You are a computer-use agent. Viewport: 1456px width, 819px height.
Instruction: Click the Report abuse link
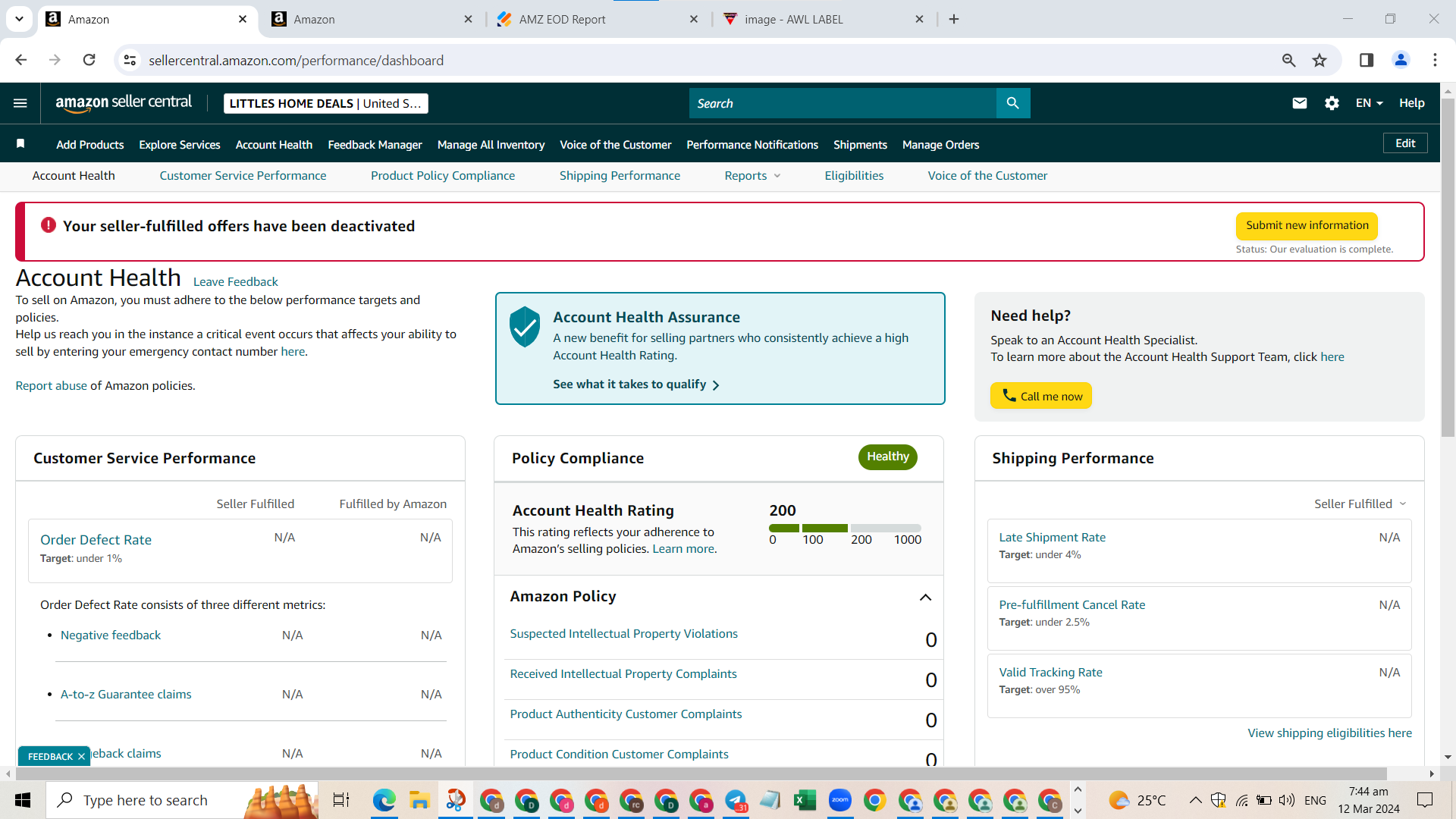pyautogui.click(x=52, y=386)
